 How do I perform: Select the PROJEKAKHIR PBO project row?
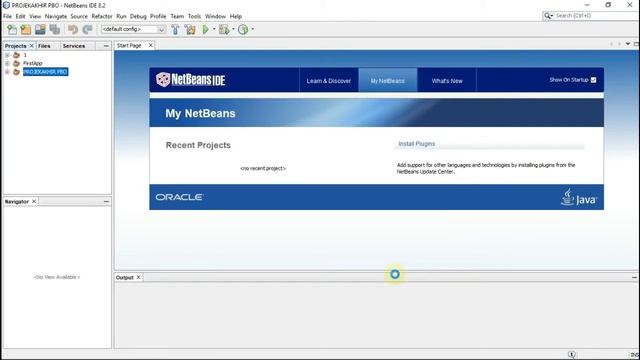[x=45, y=72]
